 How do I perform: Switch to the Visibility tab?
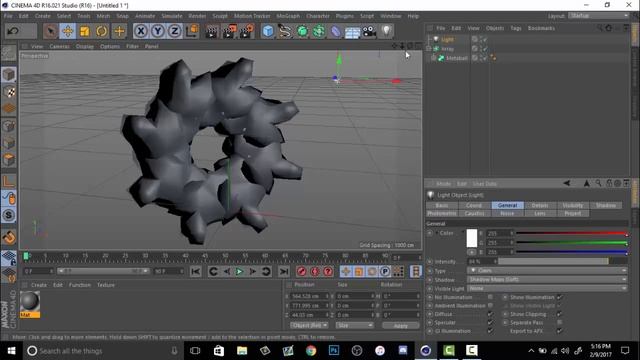point(573,205)
